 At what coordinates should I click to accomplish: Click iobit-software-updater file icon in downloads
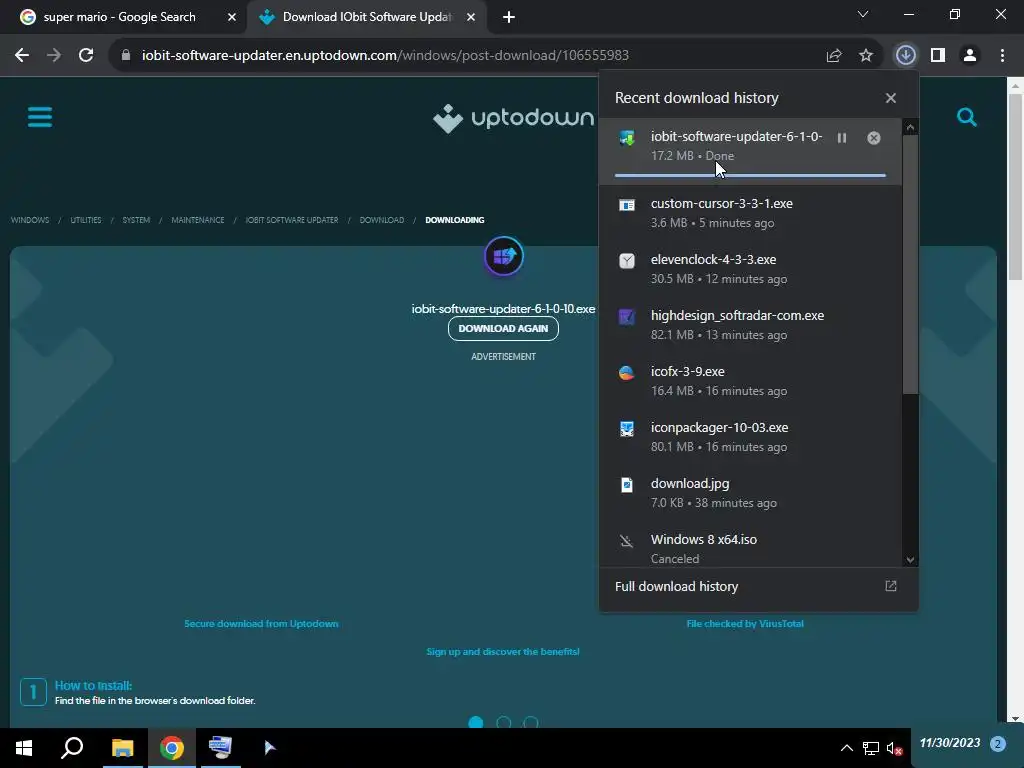point(627,138)
